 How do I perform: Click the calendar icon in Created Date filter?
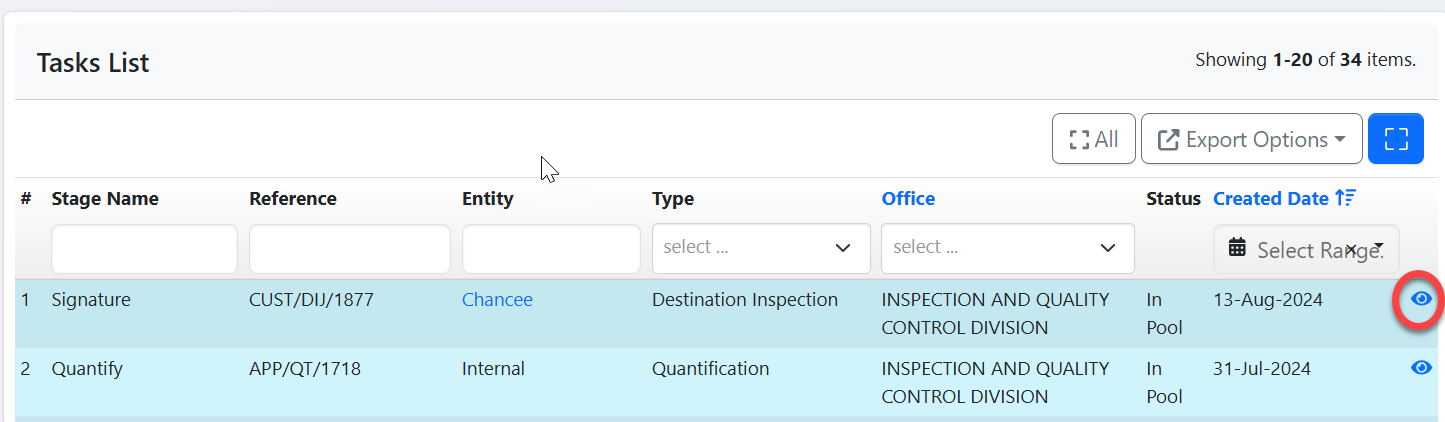[x=1237, y=248]
